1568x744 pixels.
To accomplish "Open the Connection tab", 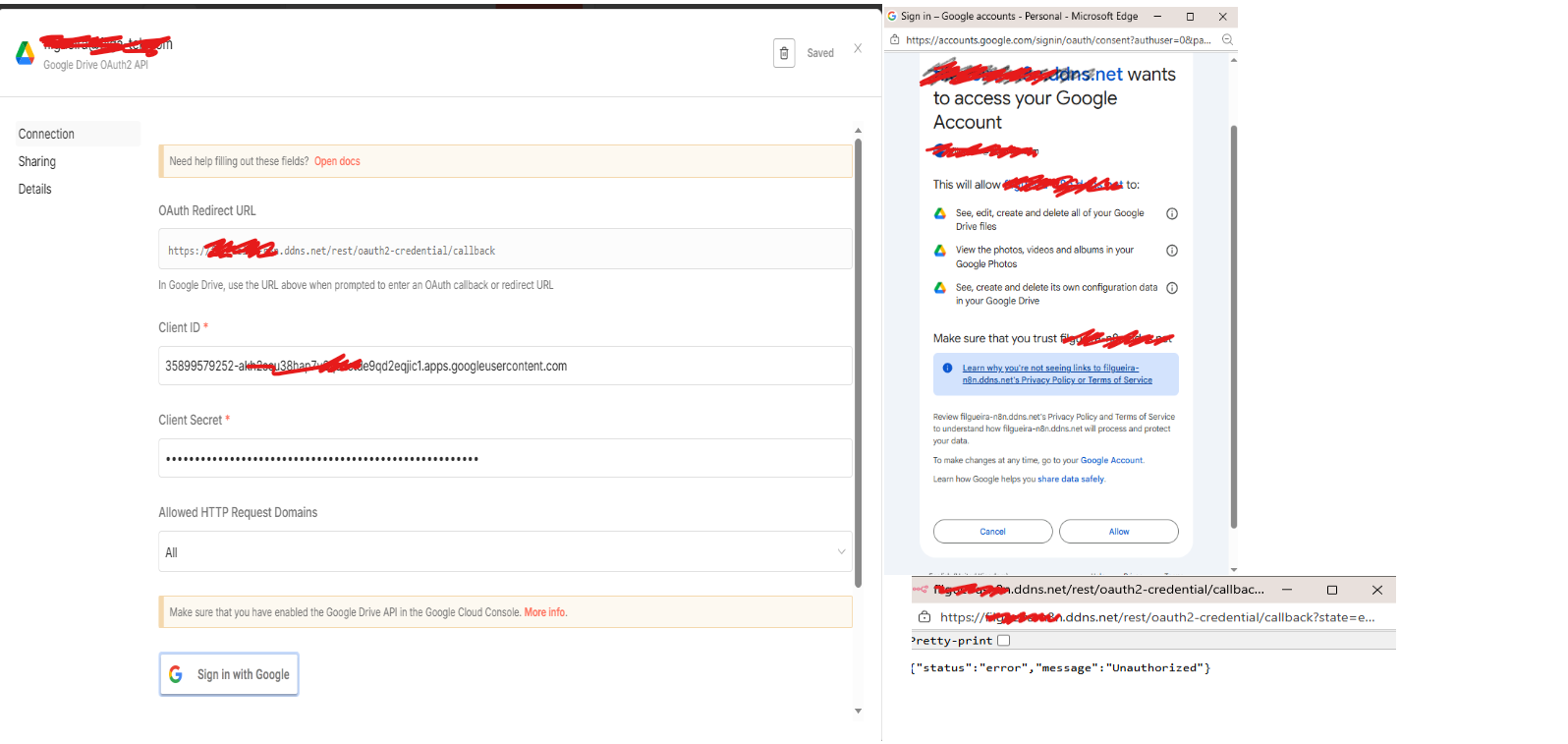I will pos(79,134).
